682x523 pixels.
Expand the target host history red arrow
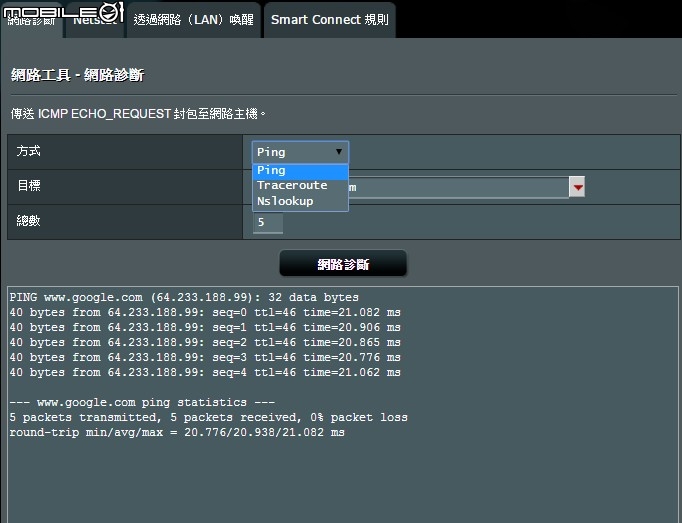click(577, 187)
